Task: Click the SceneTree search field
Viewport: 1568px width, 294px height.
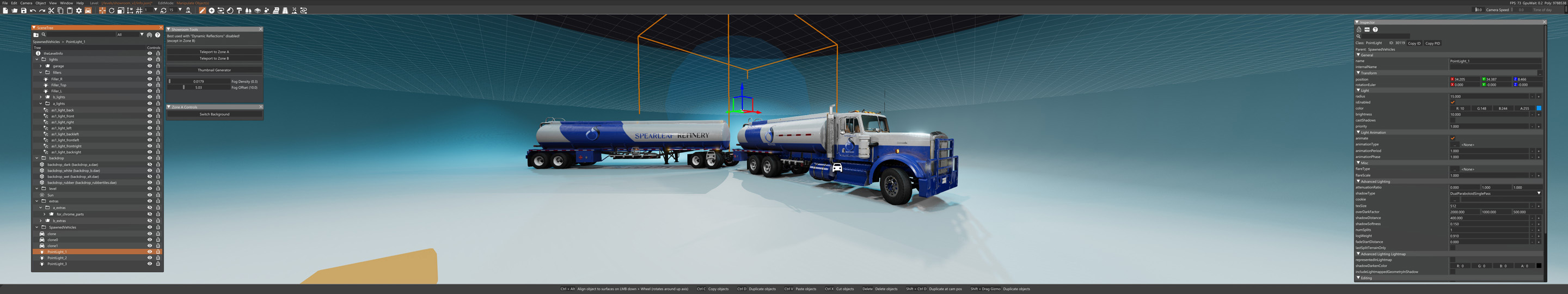Action: 82,35
